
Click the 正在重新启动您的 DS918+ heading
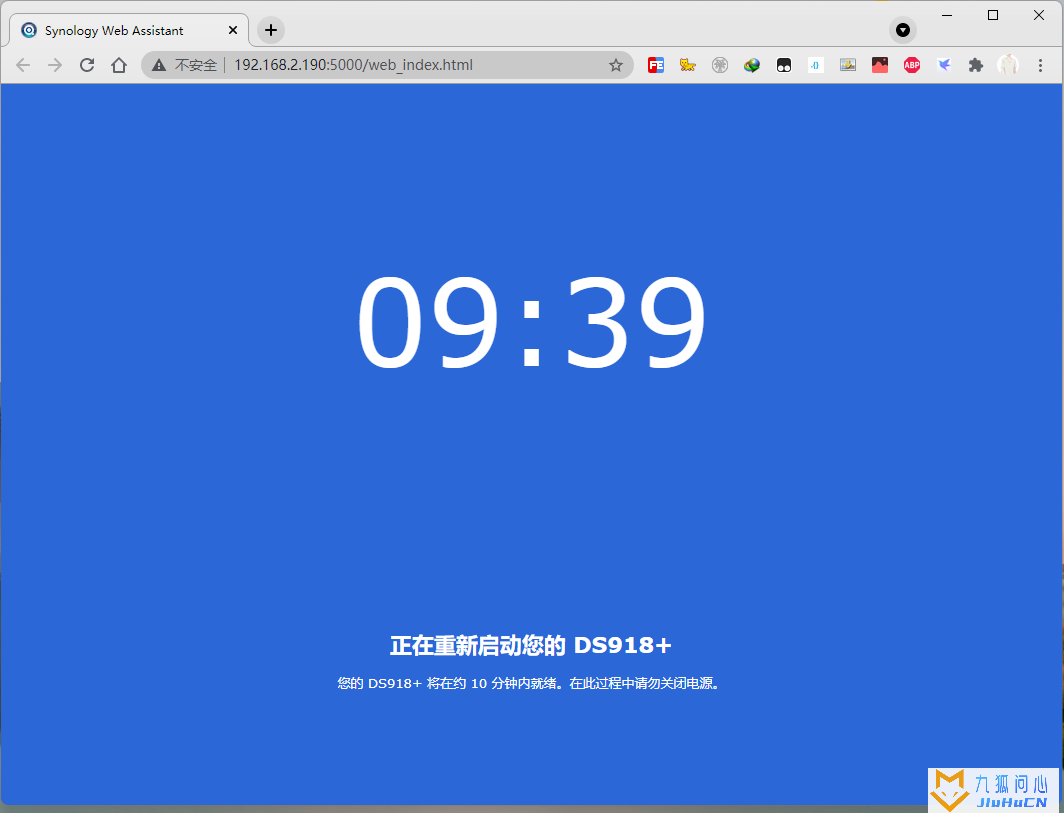[531, 645]
